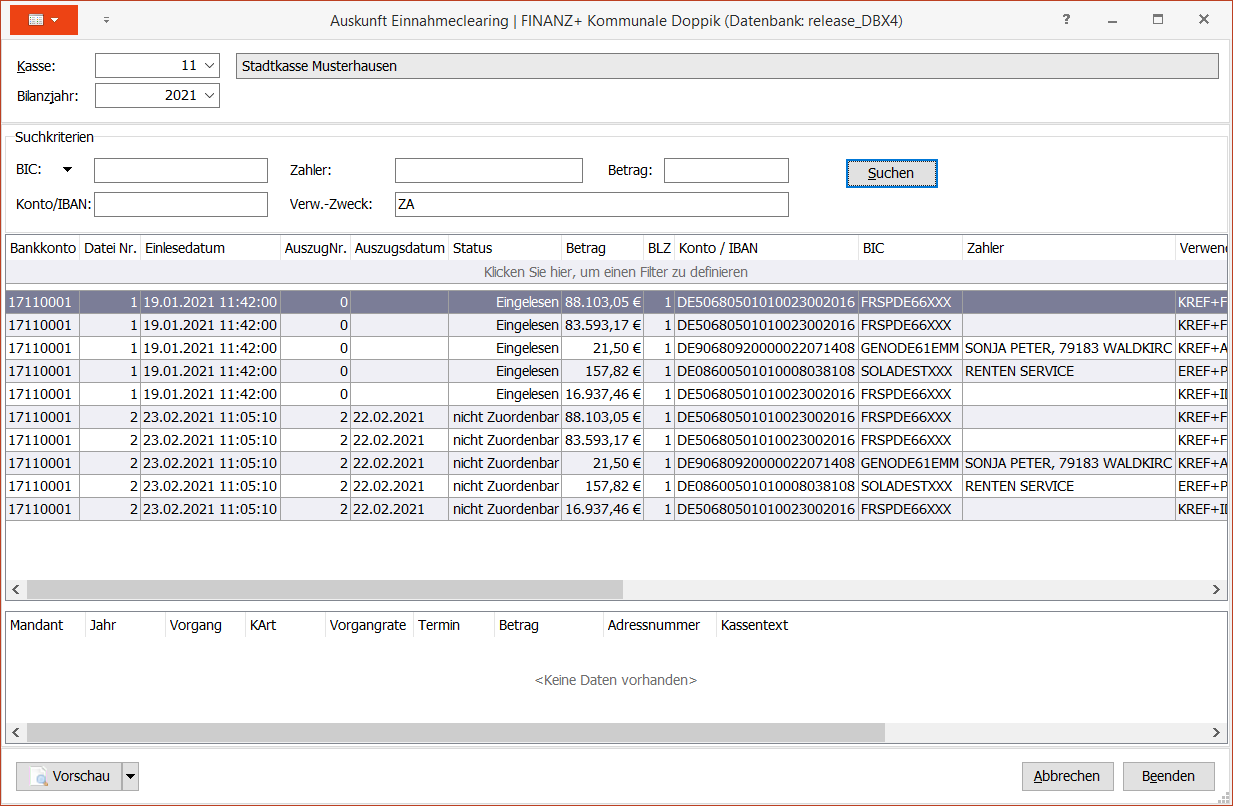Screen dimensions: 1233x806
Task: Click the lower grid's left scroll arrow
Action: [16, 732]
